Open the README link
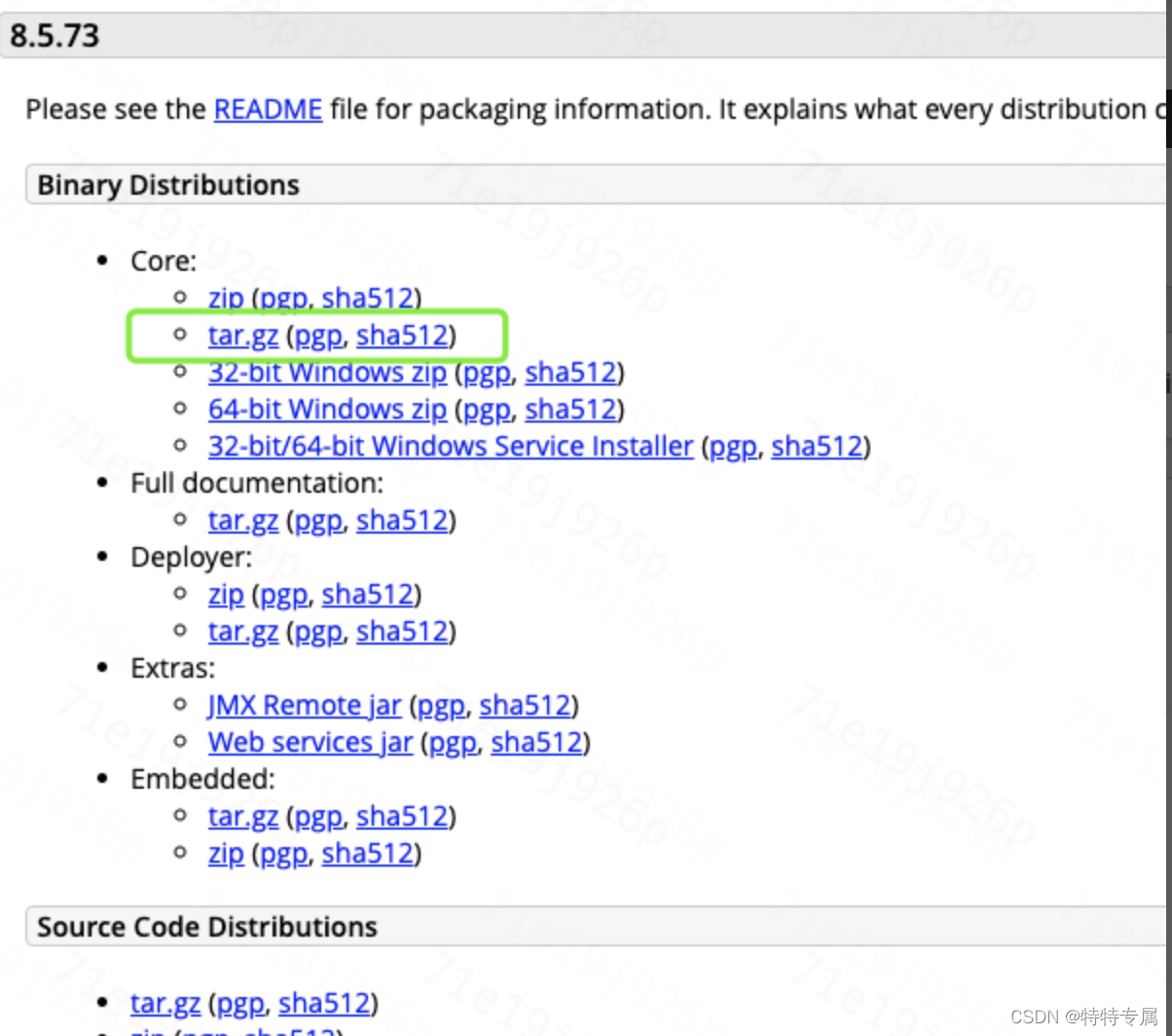Image resolution: width=1172 pixels, height=1036 pixels. pos(268,109)
